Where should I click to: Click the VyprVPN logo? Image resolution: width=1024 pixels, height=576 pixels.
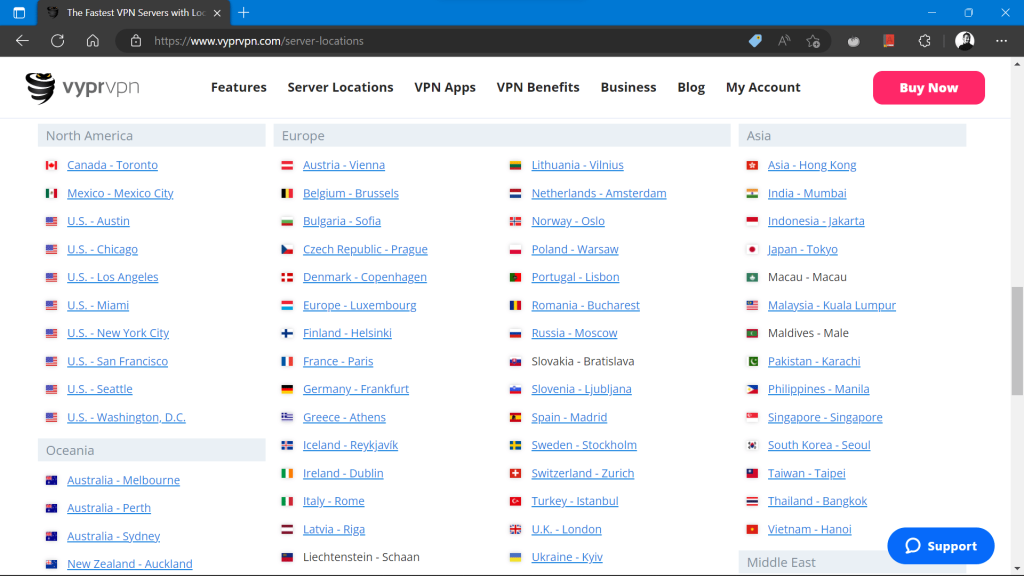tap(82, 88)
